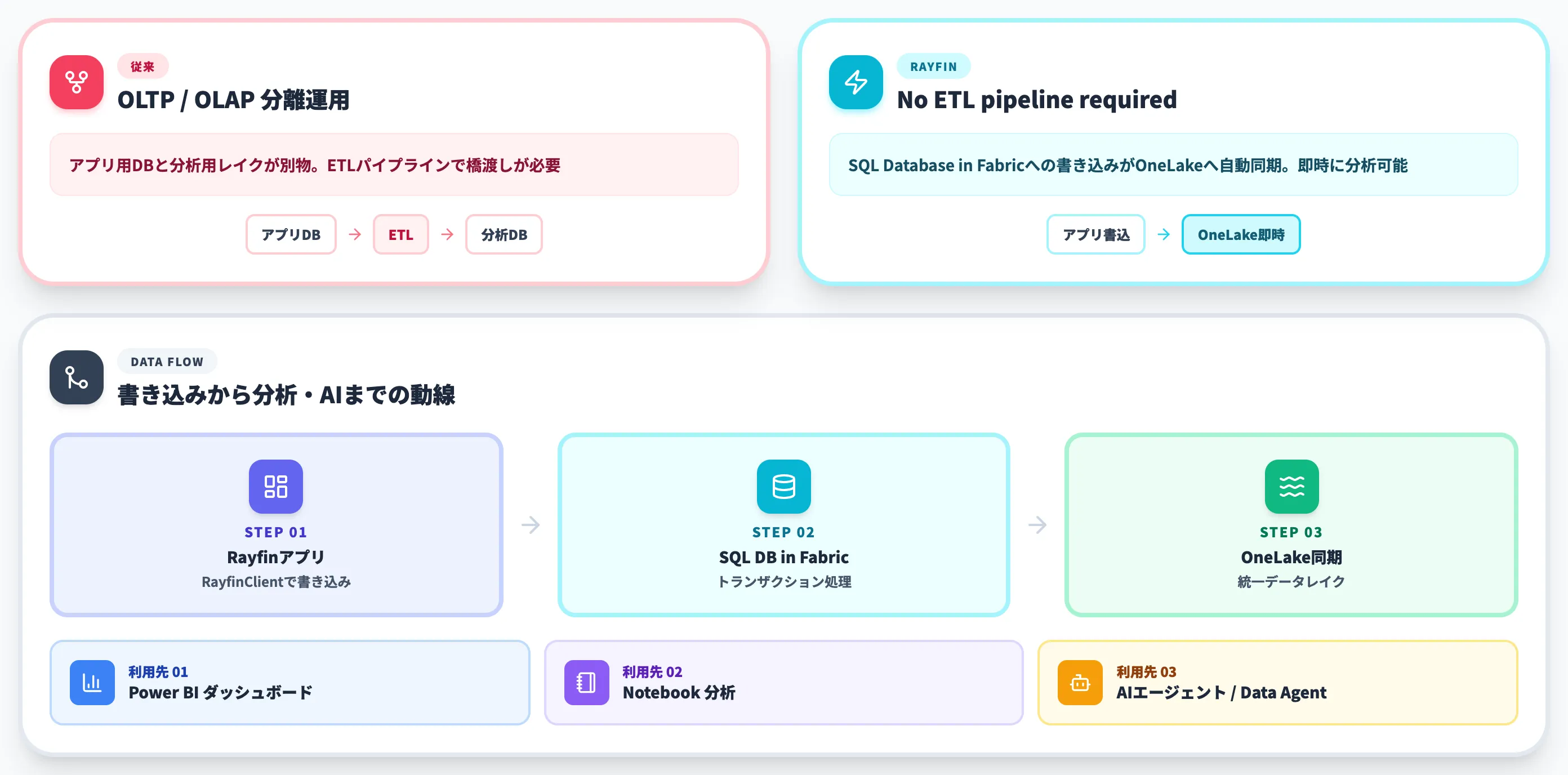Click the cyan arrow after アプリ書込
The image size is (1568, 775).
[x=1163, y=234]
